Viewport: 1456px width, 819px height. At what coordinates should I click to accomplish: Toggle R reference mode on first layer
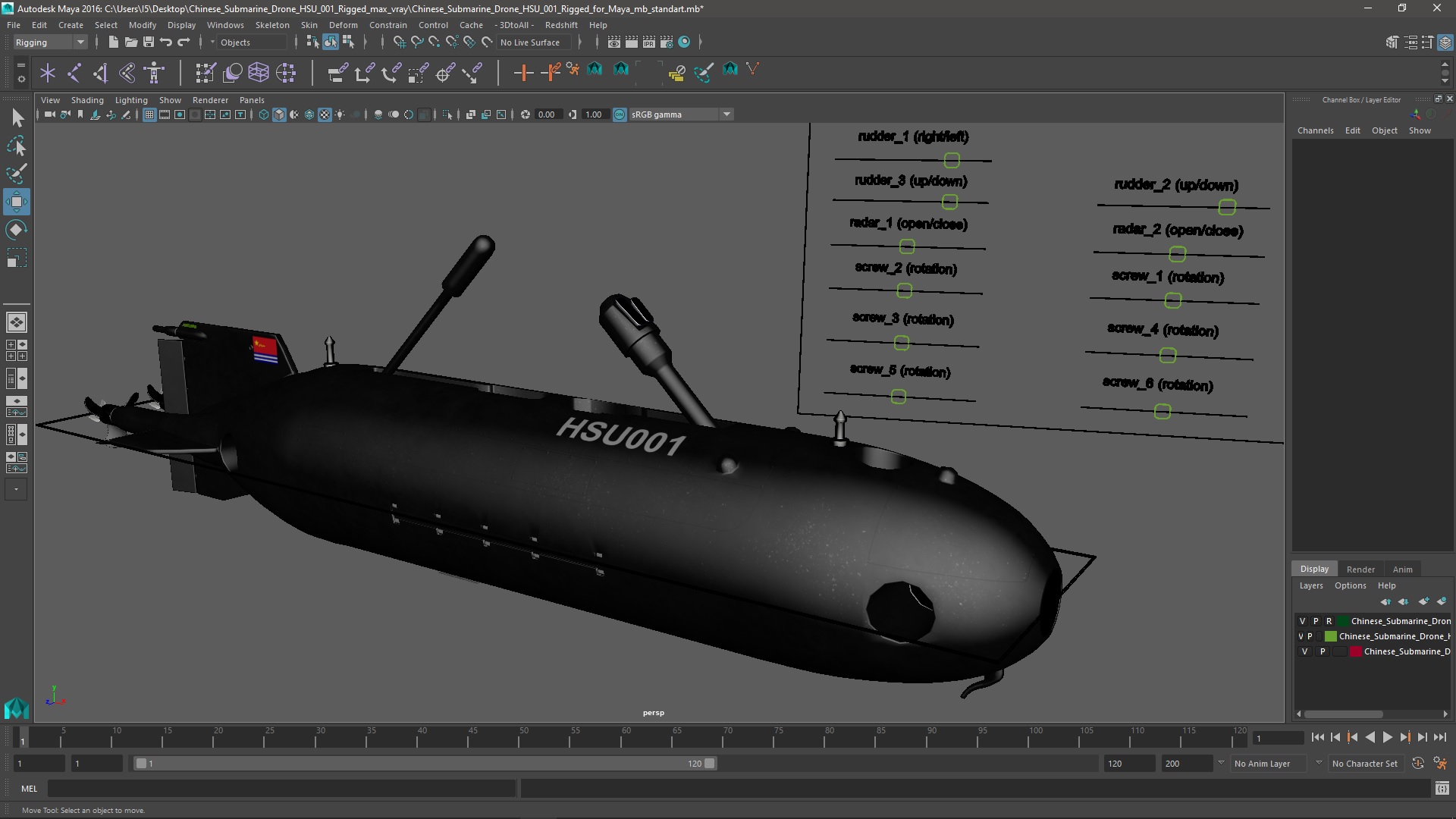coord(1329,621)
